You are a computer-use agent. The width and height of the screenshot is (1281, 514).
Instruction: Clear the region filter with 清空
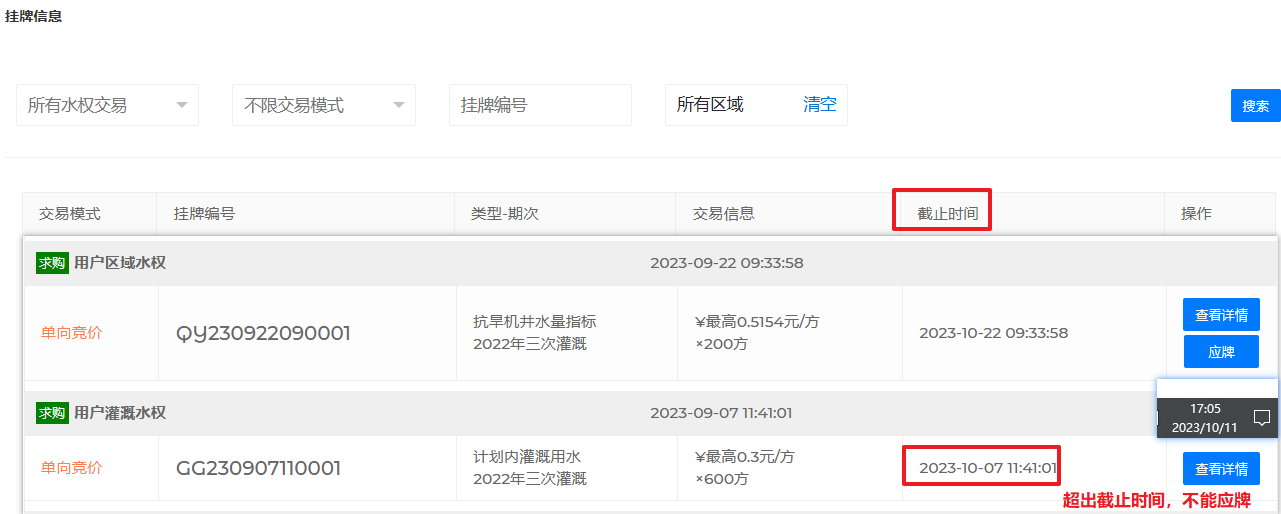820,105
